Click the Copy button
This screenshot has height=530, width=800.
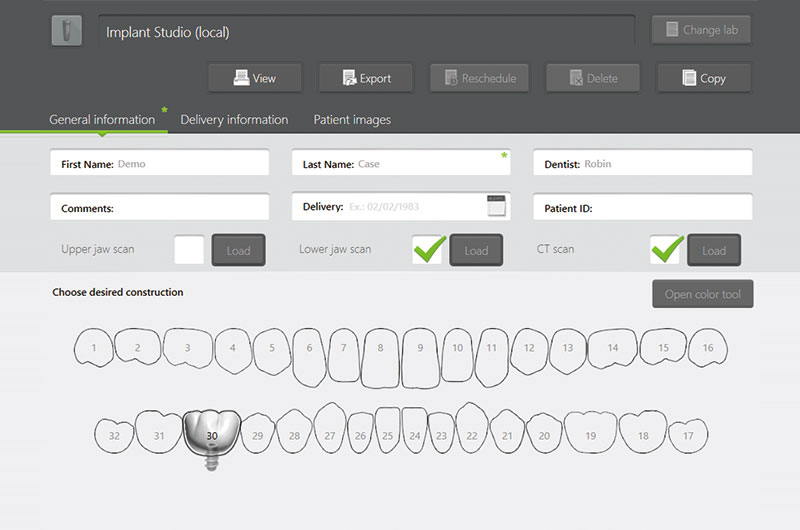[x=704, y=78]
